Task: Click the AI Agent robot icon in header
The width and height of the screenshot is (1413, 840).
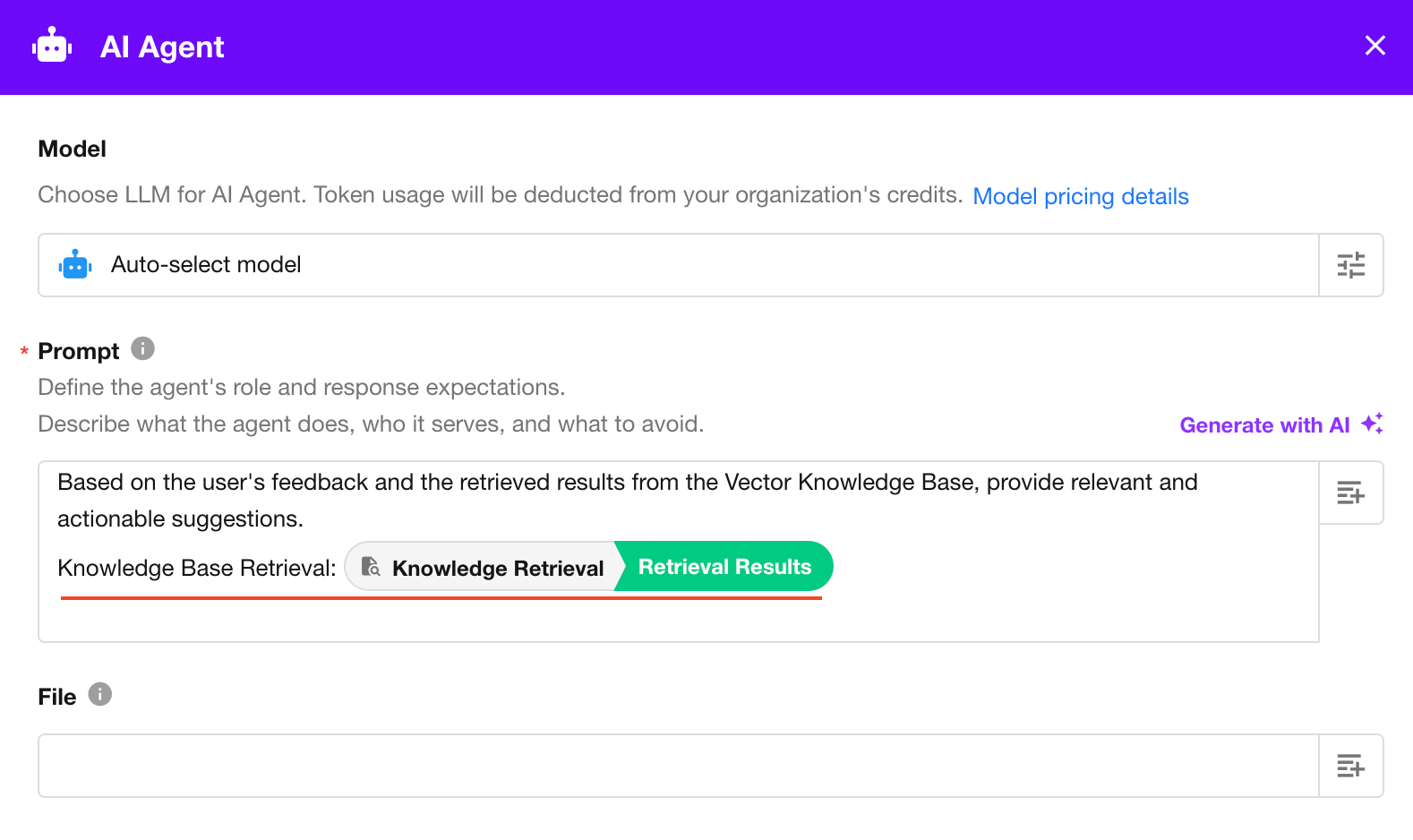Action: (52, 46)
